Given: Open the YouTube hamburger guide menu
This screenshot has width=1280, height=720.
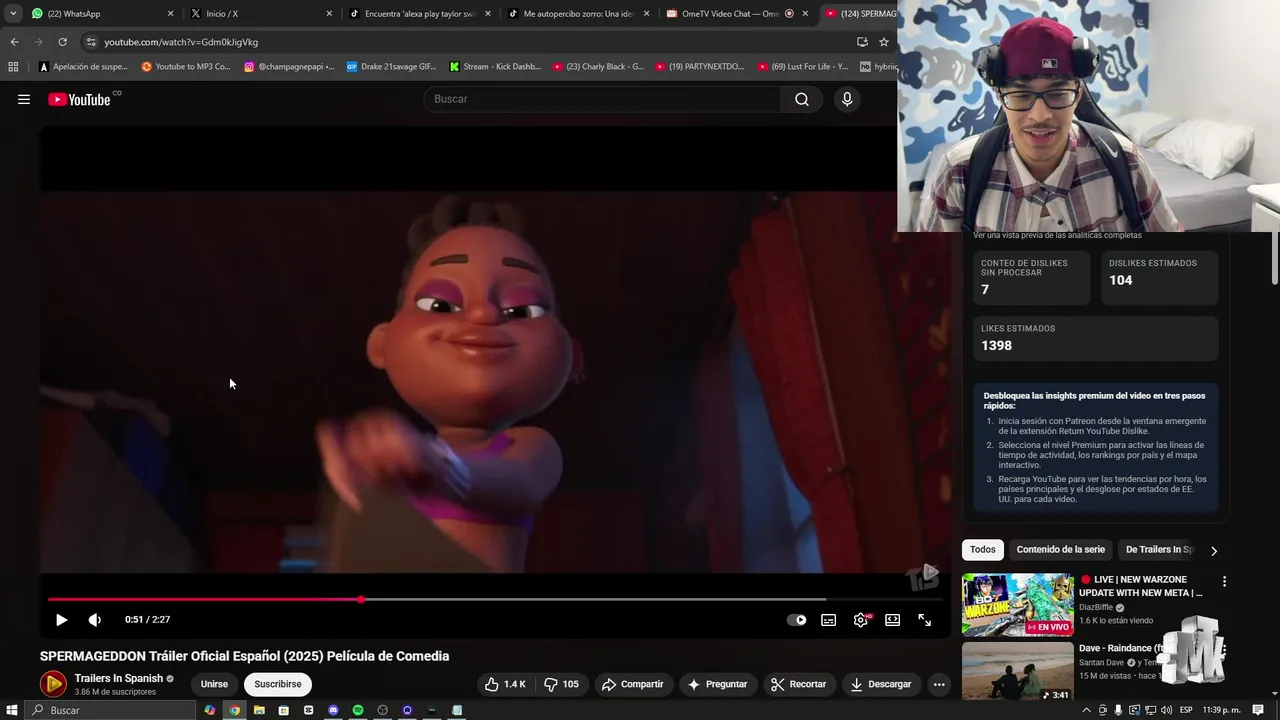Looking at the screenshot, I should pos(24,99).
